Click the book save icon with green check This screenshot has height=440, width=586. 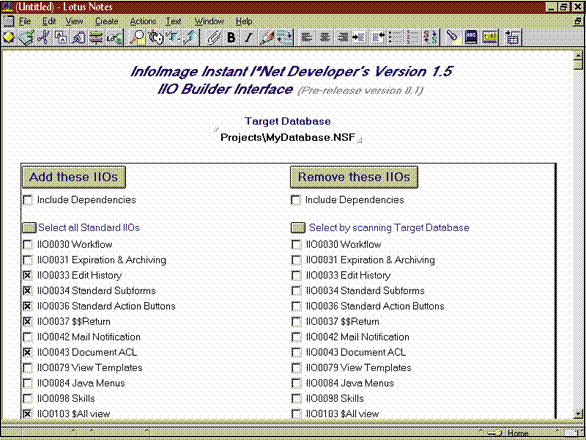(x=26, y=37)
